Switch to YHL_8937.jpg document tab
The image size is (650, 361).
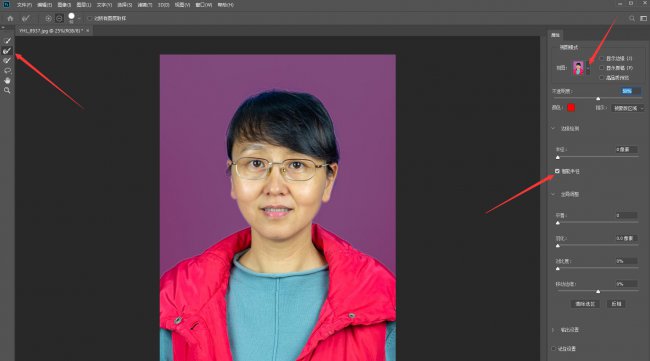coord(51,31)
